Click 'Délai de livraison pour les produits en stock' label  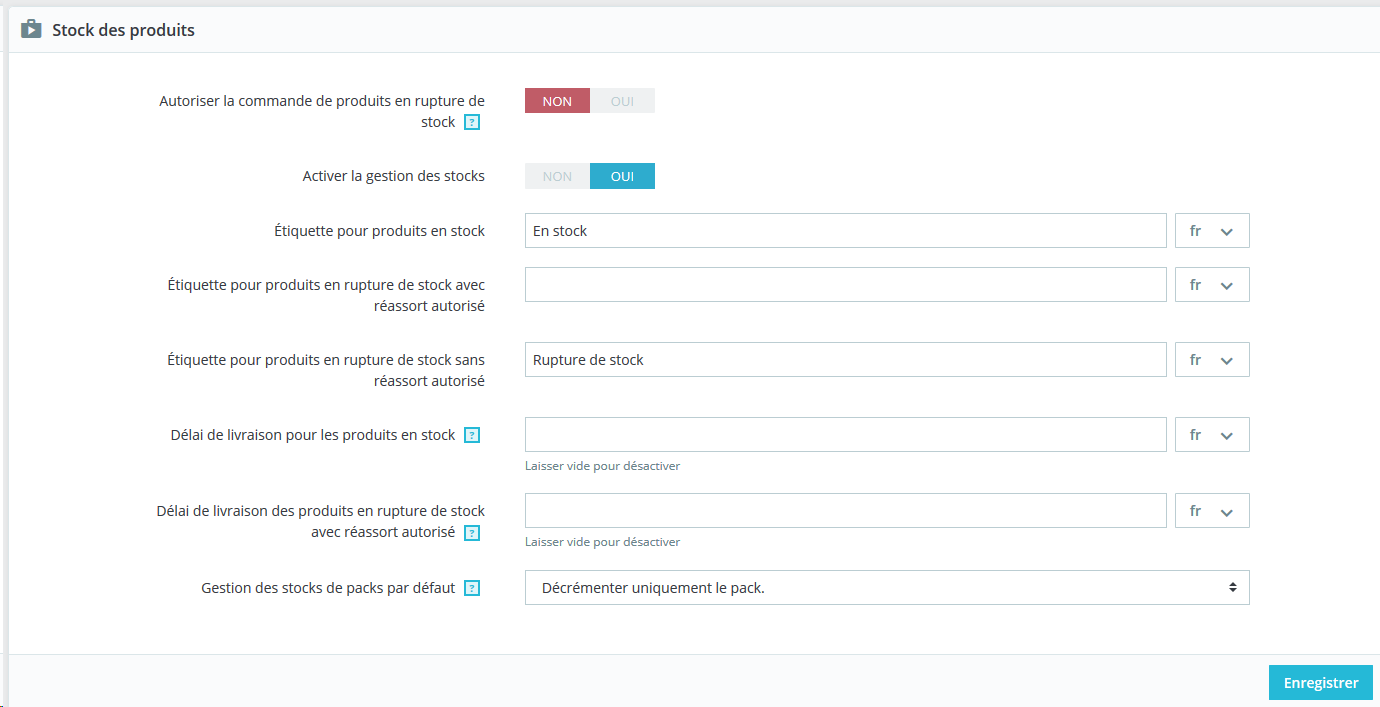coord(313,435)
